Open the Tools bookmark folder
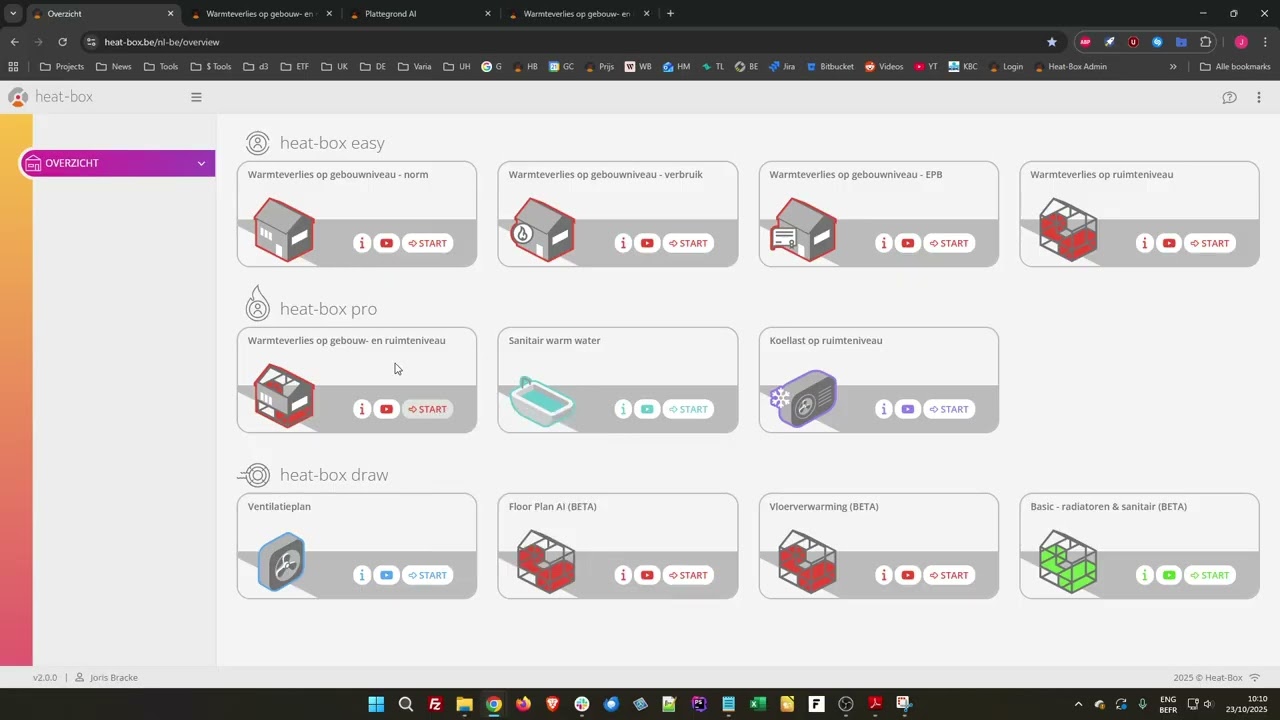 pos(160,67)
